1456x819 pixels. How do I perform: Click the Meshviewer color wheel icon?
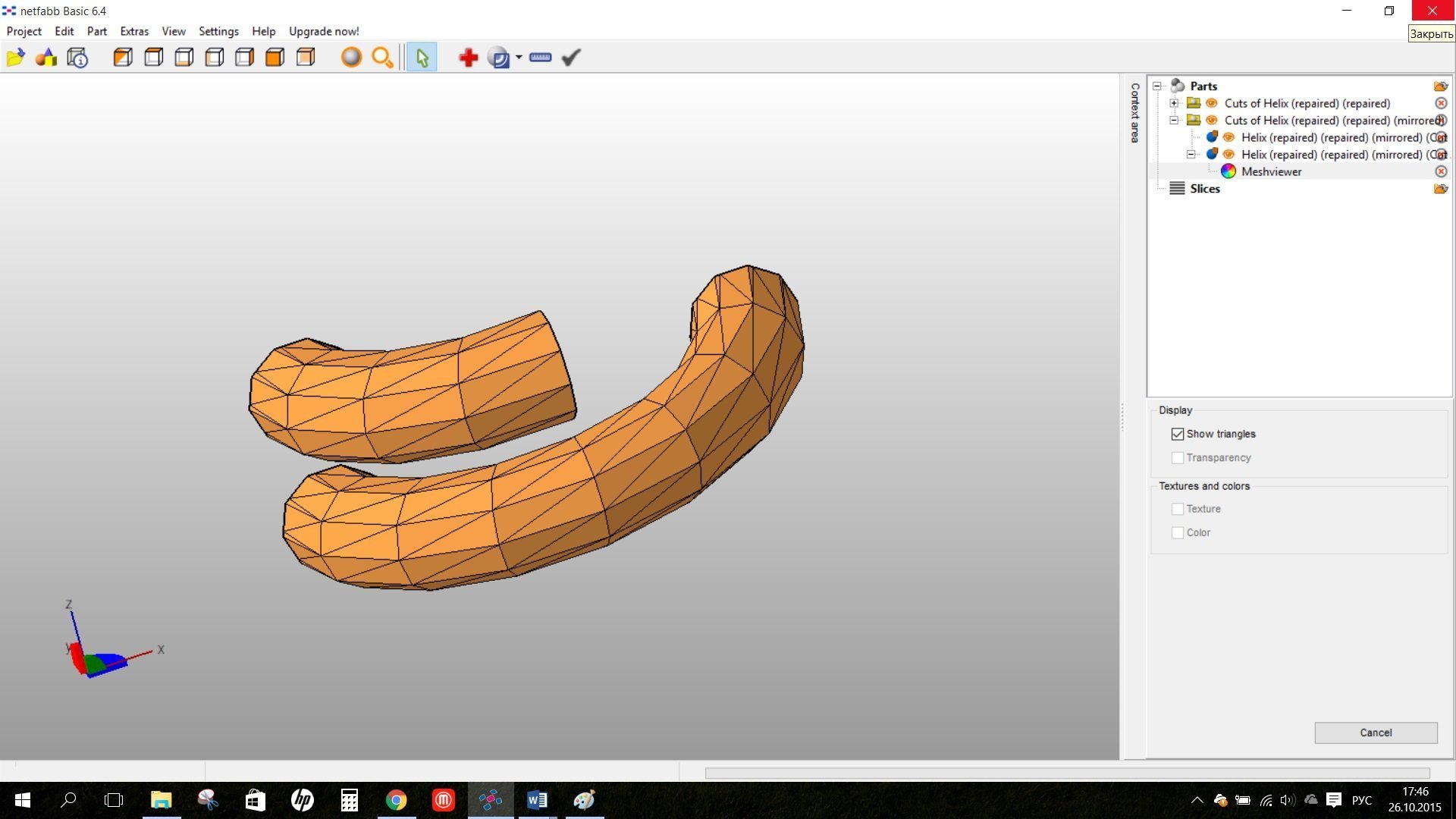click(x=1228, y=171)
